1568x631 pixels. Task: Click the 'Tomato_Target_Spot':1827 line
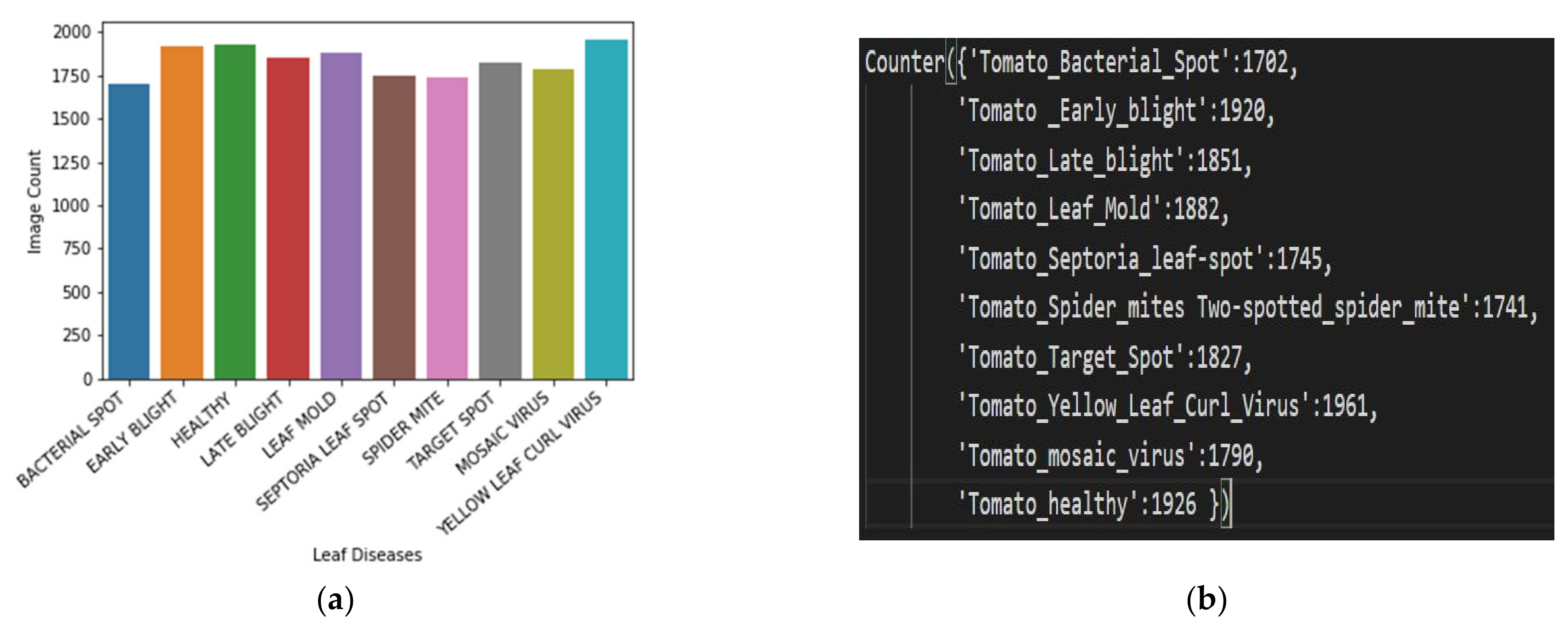(1104, 357)
